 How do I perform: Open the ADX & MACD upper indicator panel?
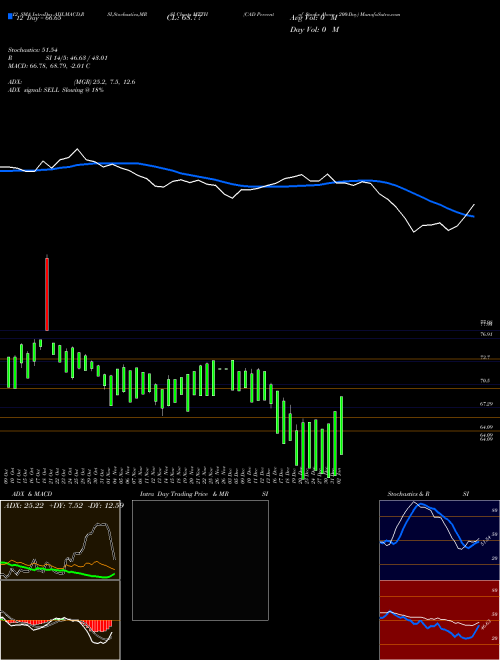click(x=60, y=540)
